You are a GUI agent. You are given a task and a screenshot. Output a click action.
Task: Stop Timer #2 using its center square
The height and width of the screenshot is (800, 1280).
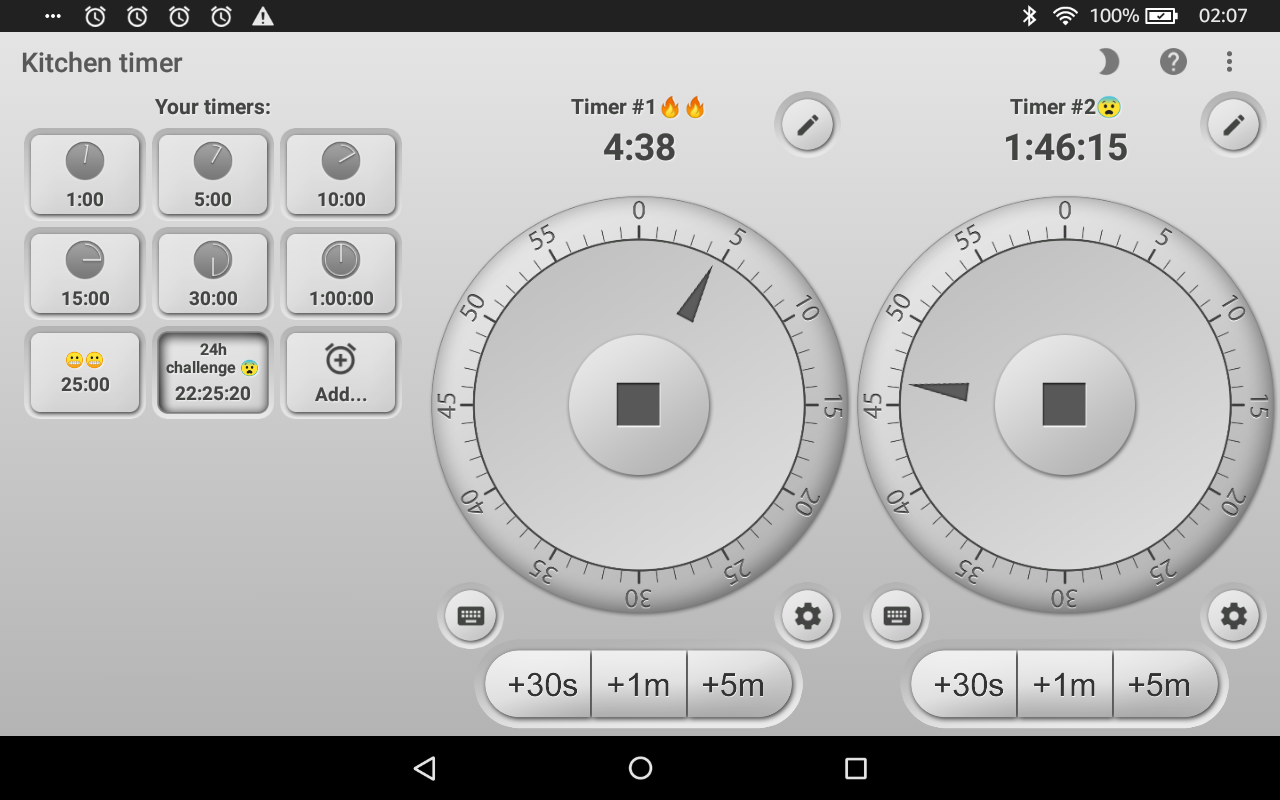(1064, 405)
